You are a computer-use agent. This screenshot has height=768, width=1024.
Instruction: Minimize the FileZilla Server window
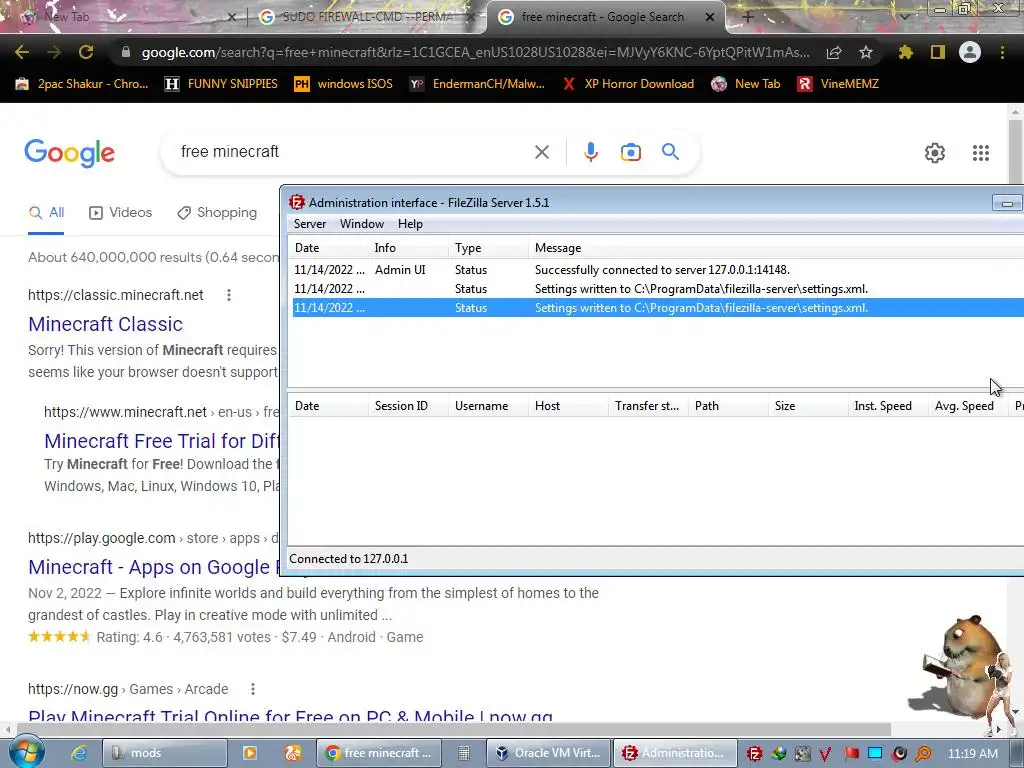click(1007, 203)
